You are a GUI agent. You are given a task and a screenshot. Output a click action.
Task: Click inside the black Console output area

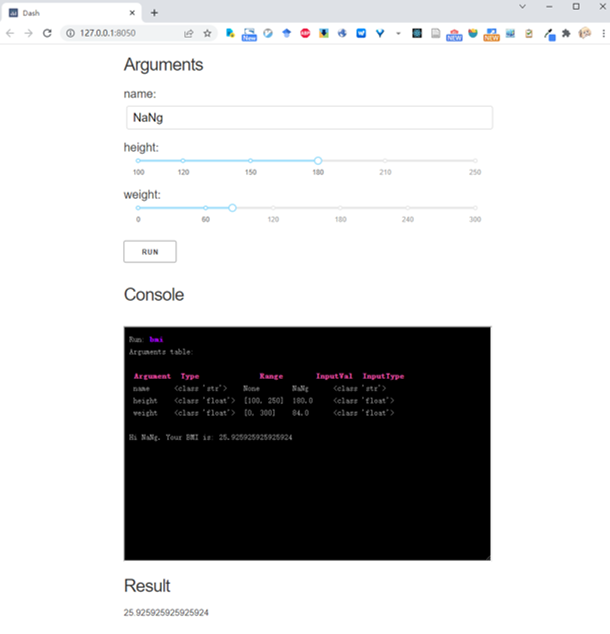coord(307,444)
